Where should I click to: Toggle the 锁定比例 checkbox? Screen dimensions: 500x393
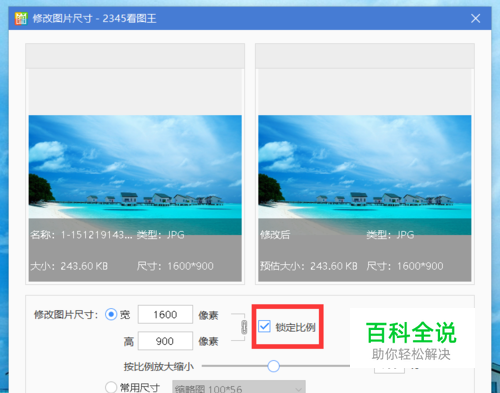(x=264, y=327)
